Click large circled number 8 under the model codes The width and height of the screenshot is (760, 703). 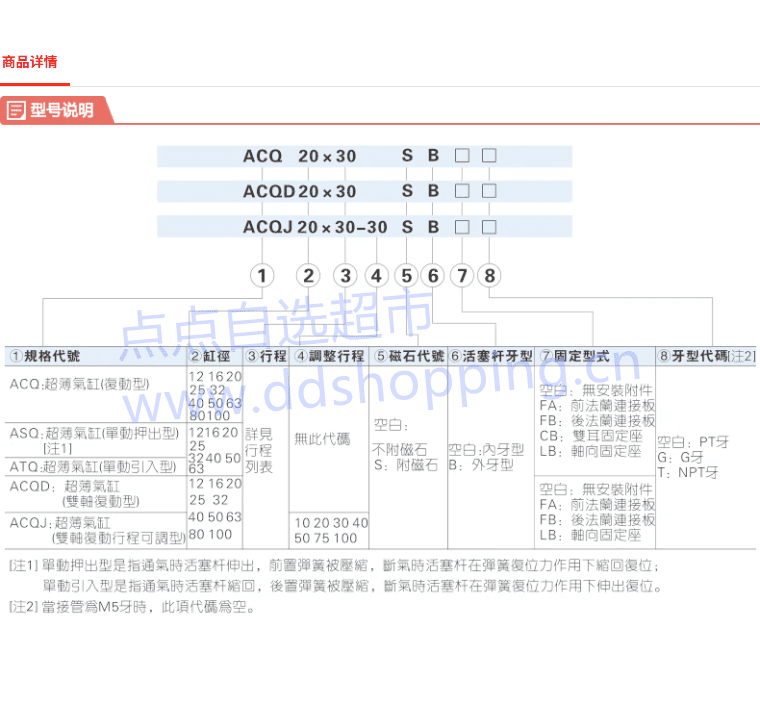pos(489,276)
